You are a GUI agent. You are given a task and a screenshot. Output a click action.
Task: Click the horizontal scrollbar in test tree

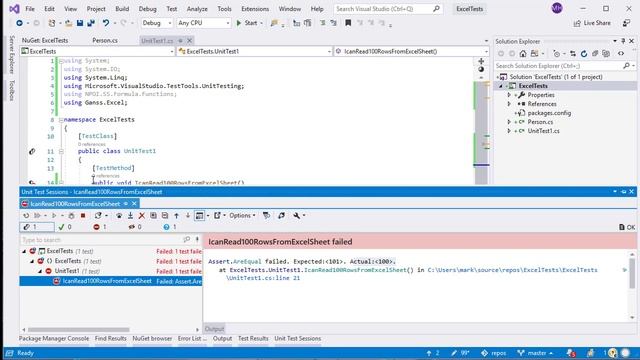pos(79,329)
